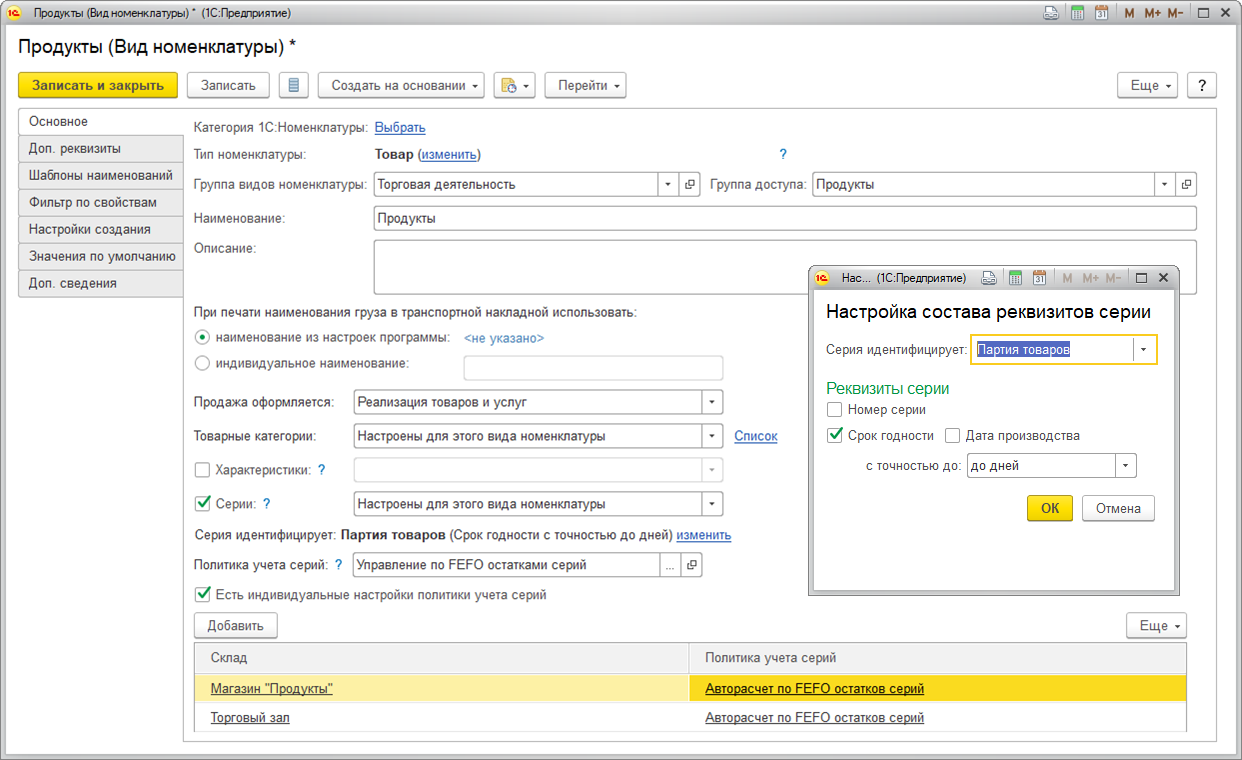Screen dimensions: 1242x760
Task: Toggle the Дата производства checkbox
Action: click(953, 436)
